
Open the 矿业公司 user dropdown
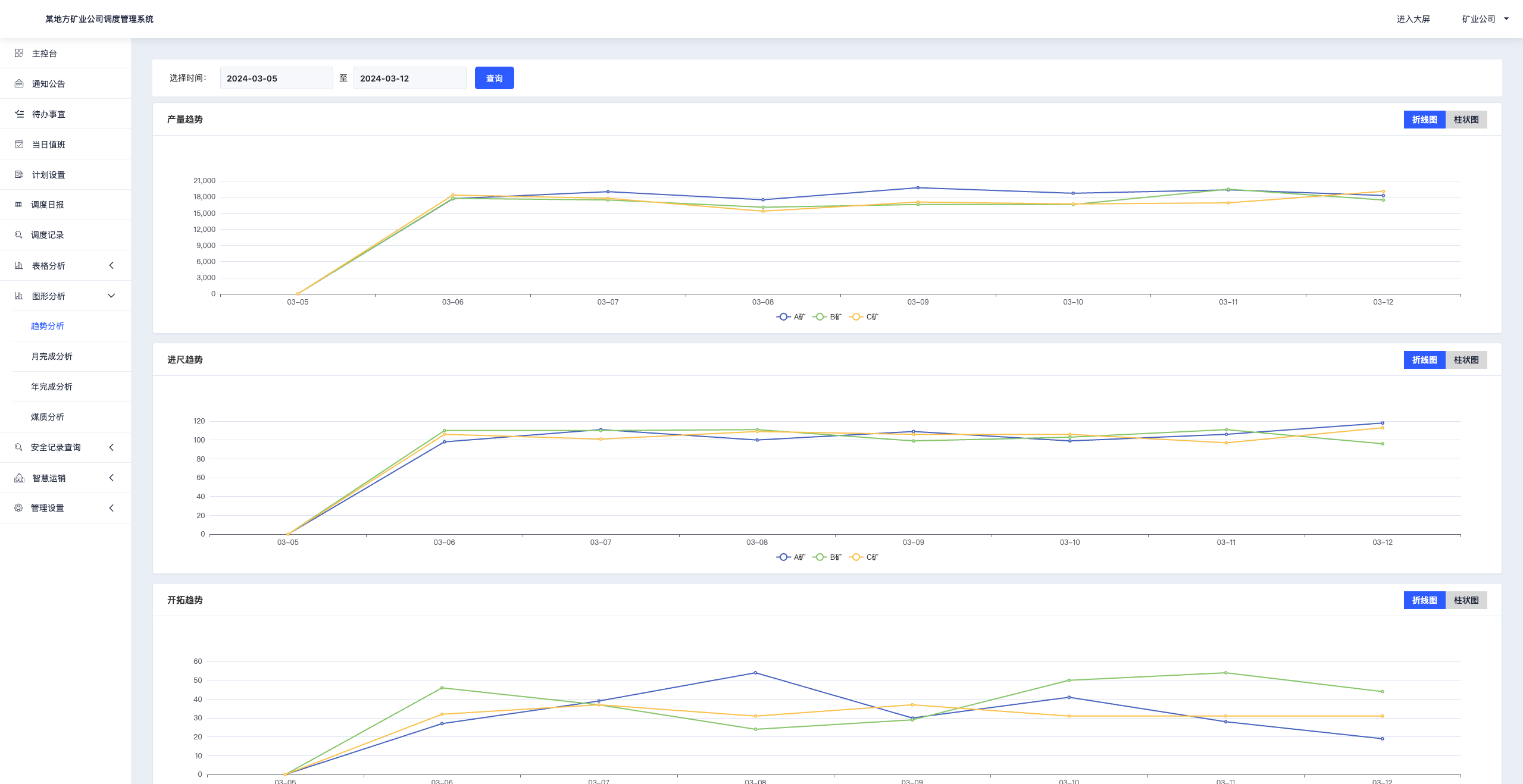coord(1485,19)
